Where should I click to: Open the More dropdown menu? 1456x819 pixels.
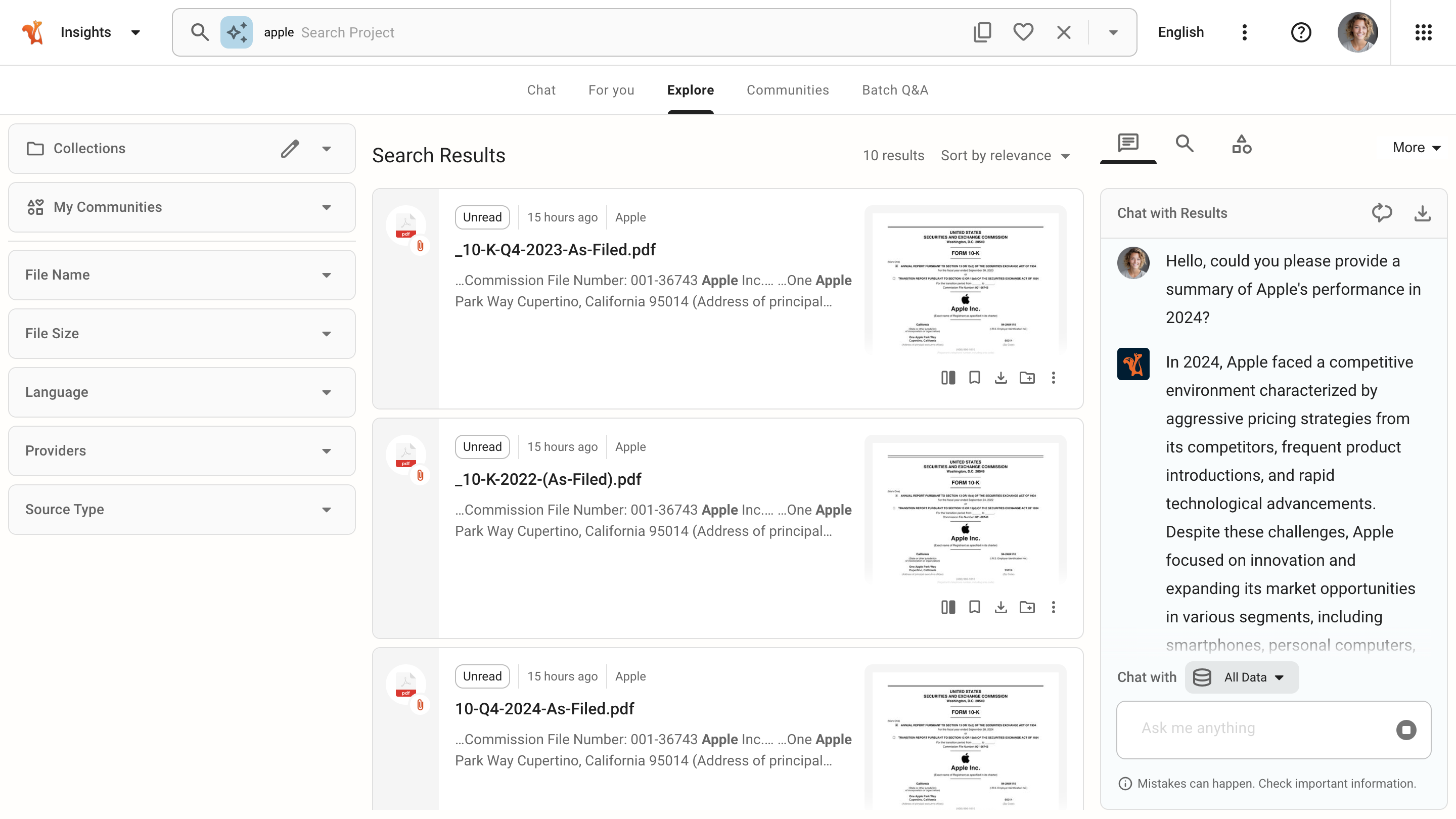click(1417, 148)
